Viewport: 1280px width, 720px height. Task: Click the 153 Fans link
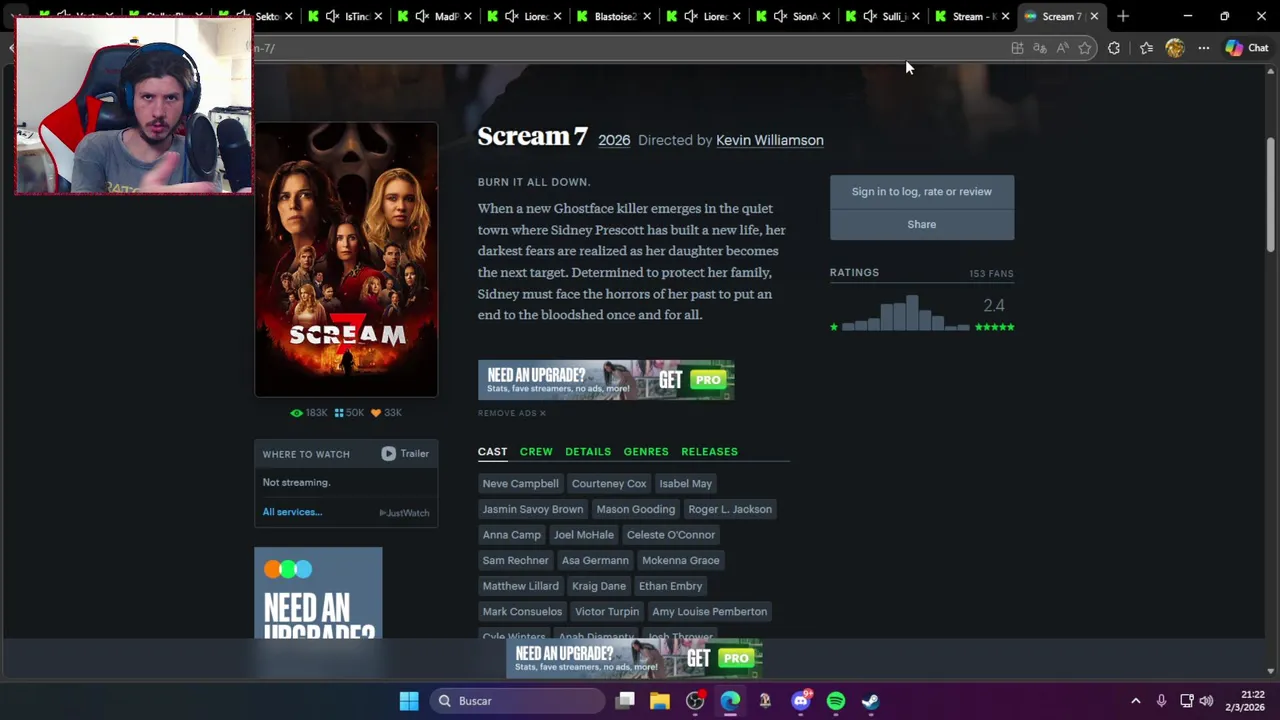[991, 274]
